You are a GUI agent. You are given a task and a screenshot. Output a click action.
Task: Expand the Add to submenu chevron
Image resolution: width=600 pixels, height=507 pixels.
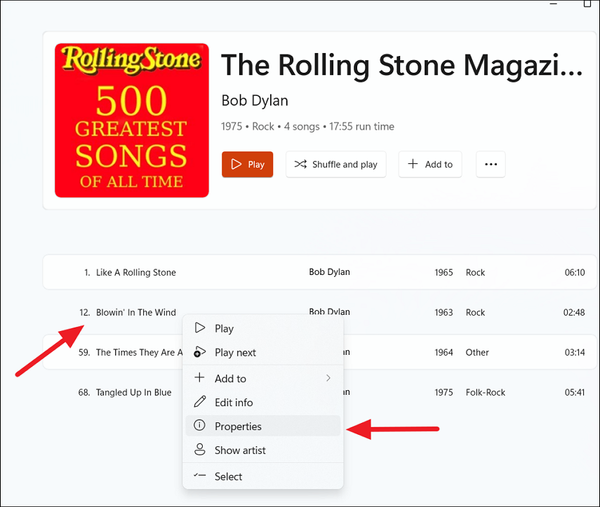(x=328, y=378)
